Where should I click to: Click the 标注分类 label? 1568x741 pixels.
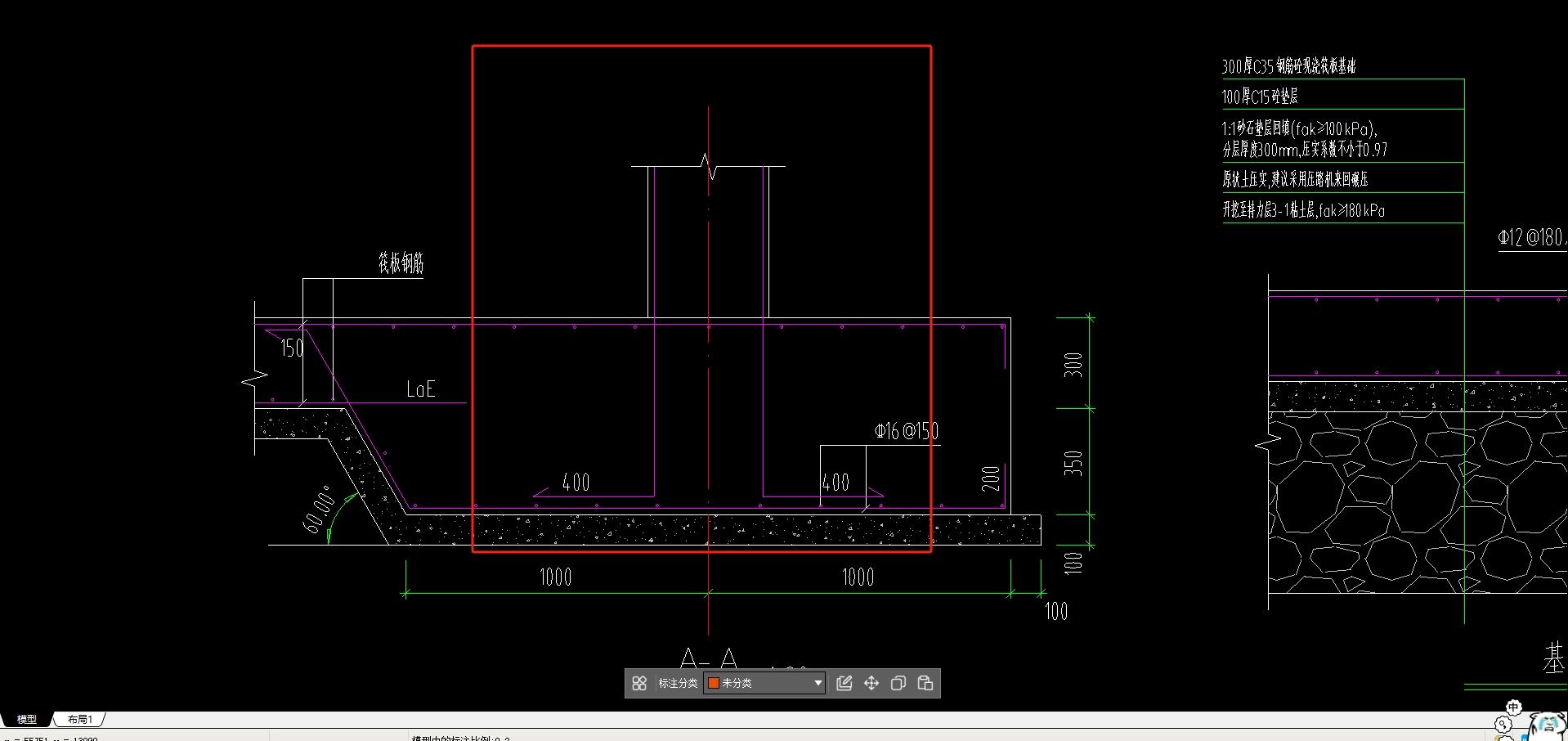pyautogui.click(x=678, y=683)
